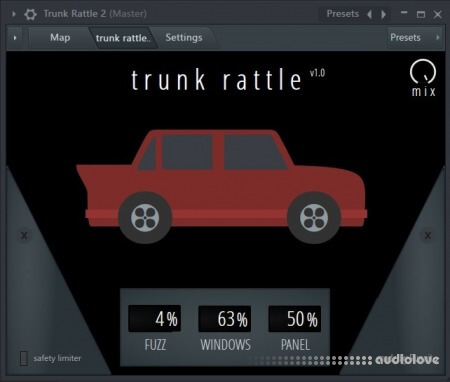Click the PANEL percentage value box
450x382 pixels.
click(295, 319)
